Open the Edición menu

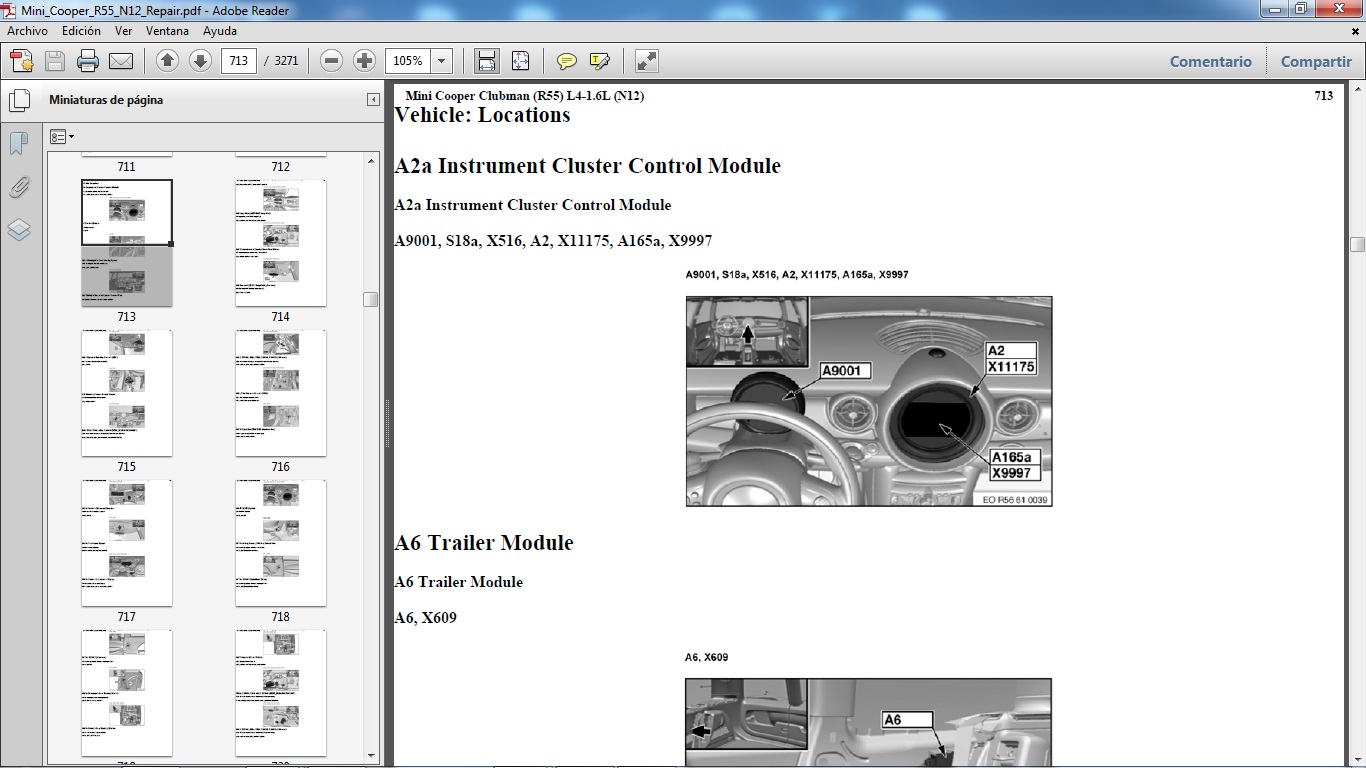[x=81, y=31]
